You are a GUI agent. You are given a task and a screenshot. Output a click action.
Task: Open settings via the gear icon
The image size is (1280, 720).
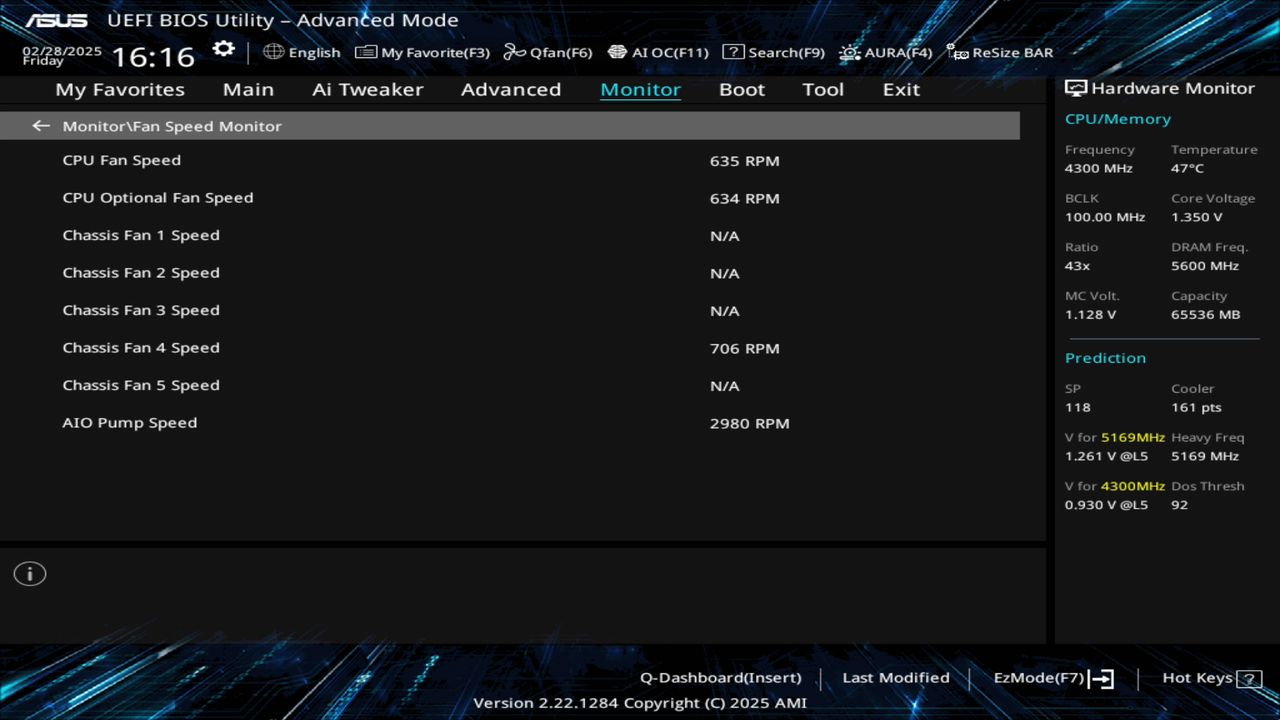[224, 50]
